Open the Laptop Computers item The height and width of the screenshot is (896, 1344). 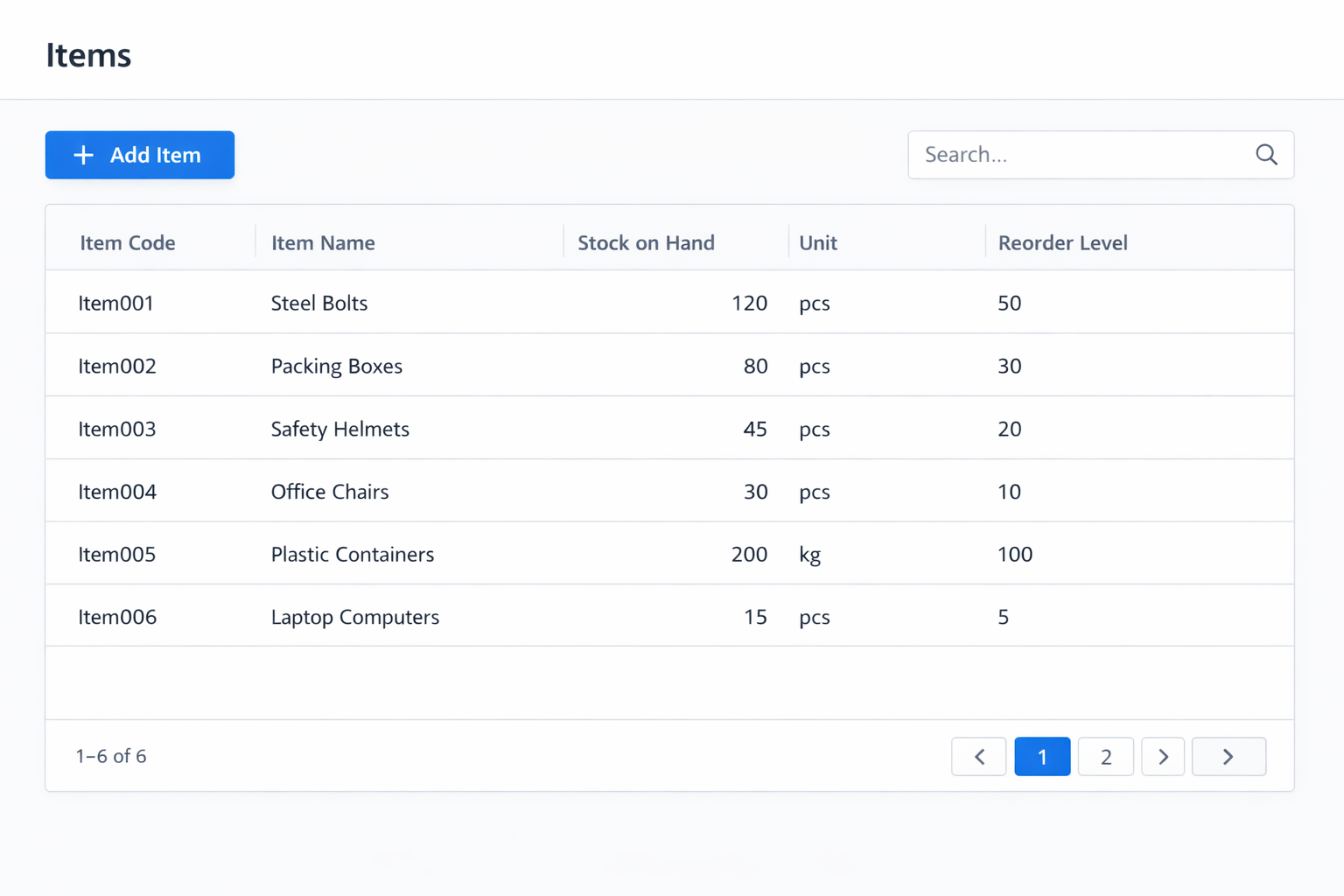point(355,618)
